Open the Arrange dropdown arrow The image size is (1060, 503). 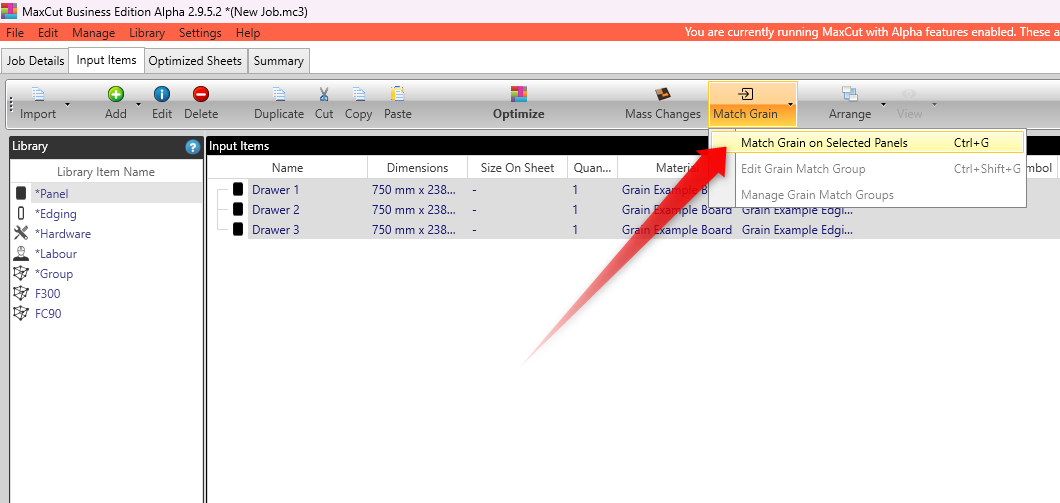click(x=883, y=104)
